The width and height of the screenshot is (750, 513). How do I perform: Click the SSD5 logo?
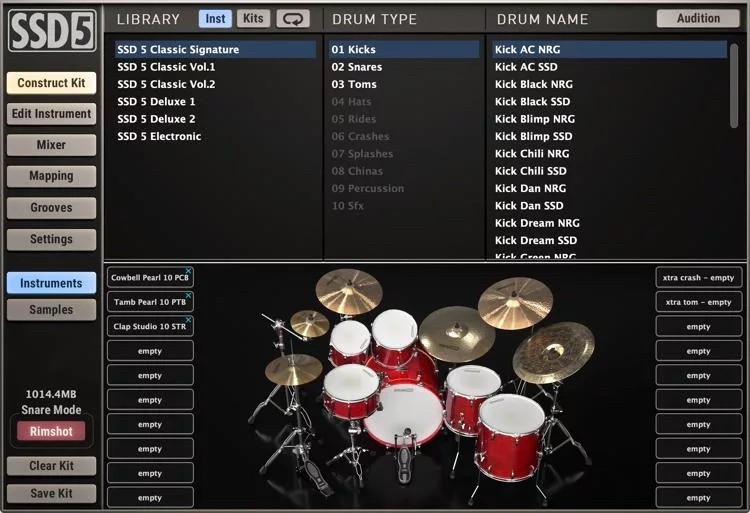tap(52, 31)
